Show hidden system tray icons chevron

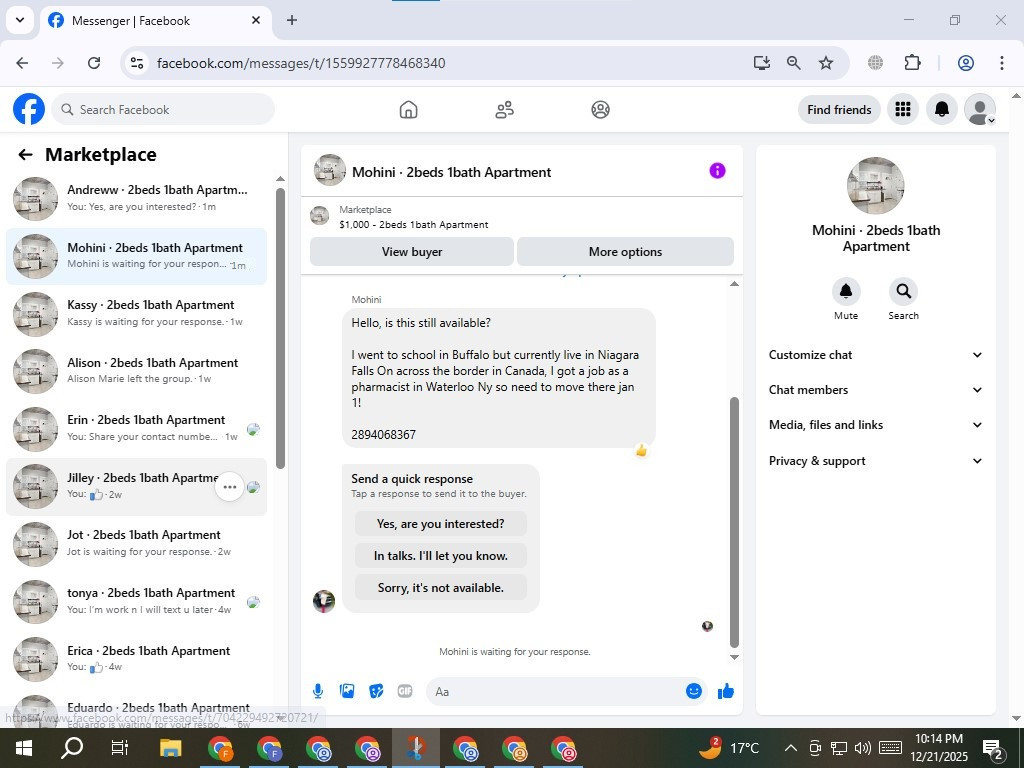coord(790,748)
